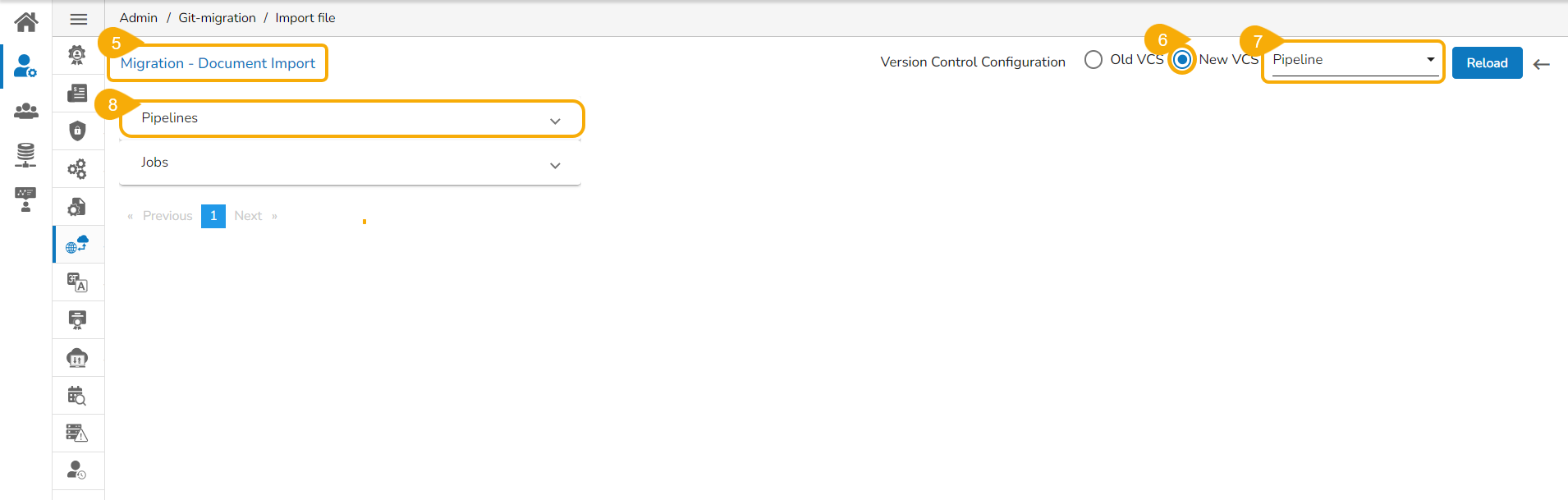Click the home icon
Image resolution: width=1568 pixels, height=500 pixels.
[x=26, y=21]
